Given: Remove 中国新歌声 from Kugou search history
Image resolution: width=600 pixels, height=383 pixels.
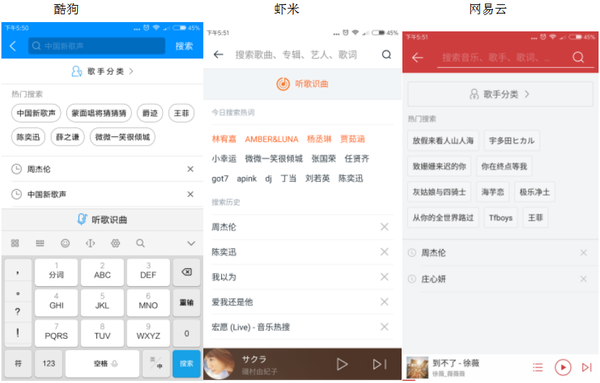Looking at the screenshot, I should (190, 194).
